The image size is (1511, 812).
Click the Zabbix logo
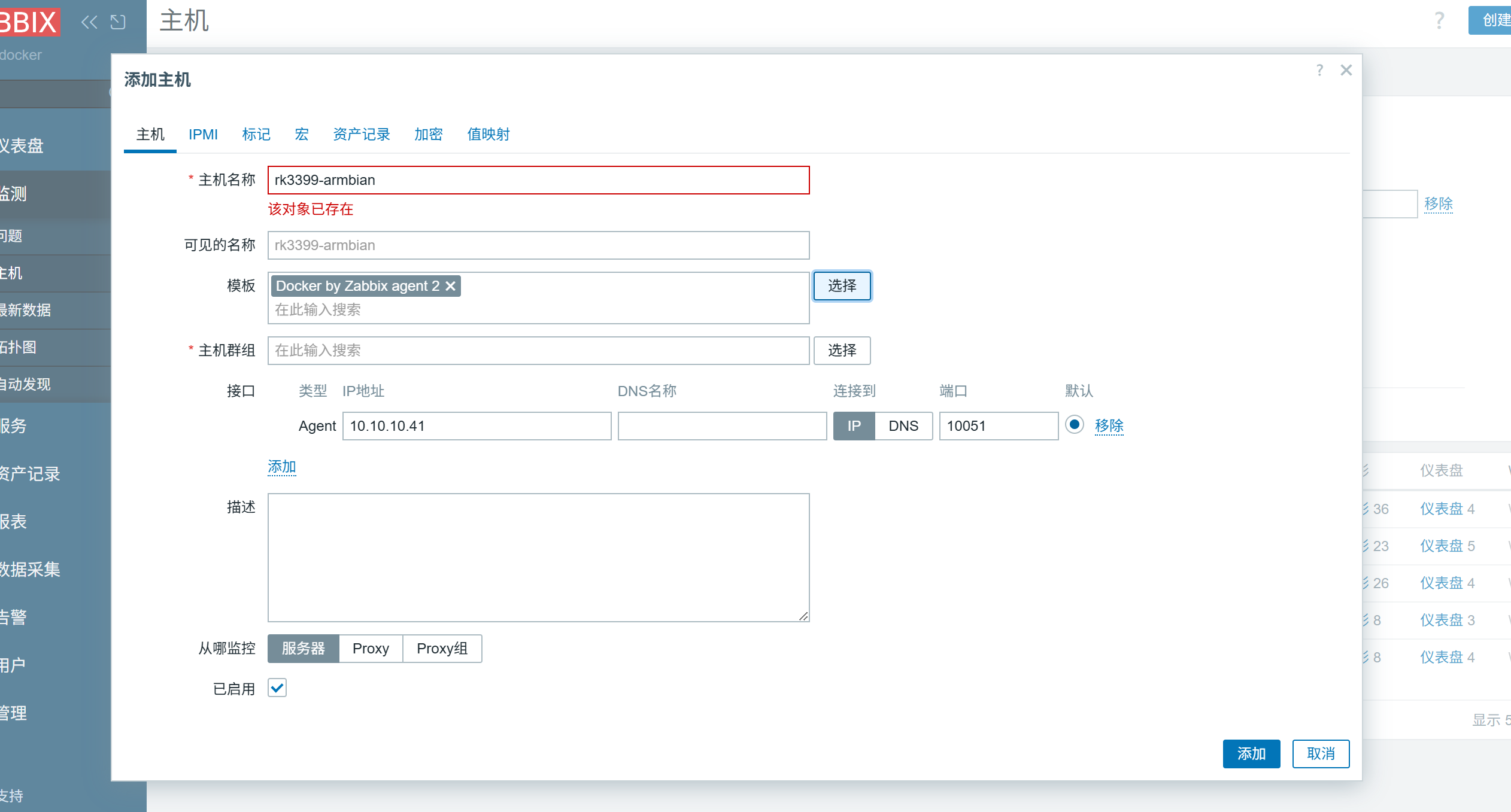[29, 23]
